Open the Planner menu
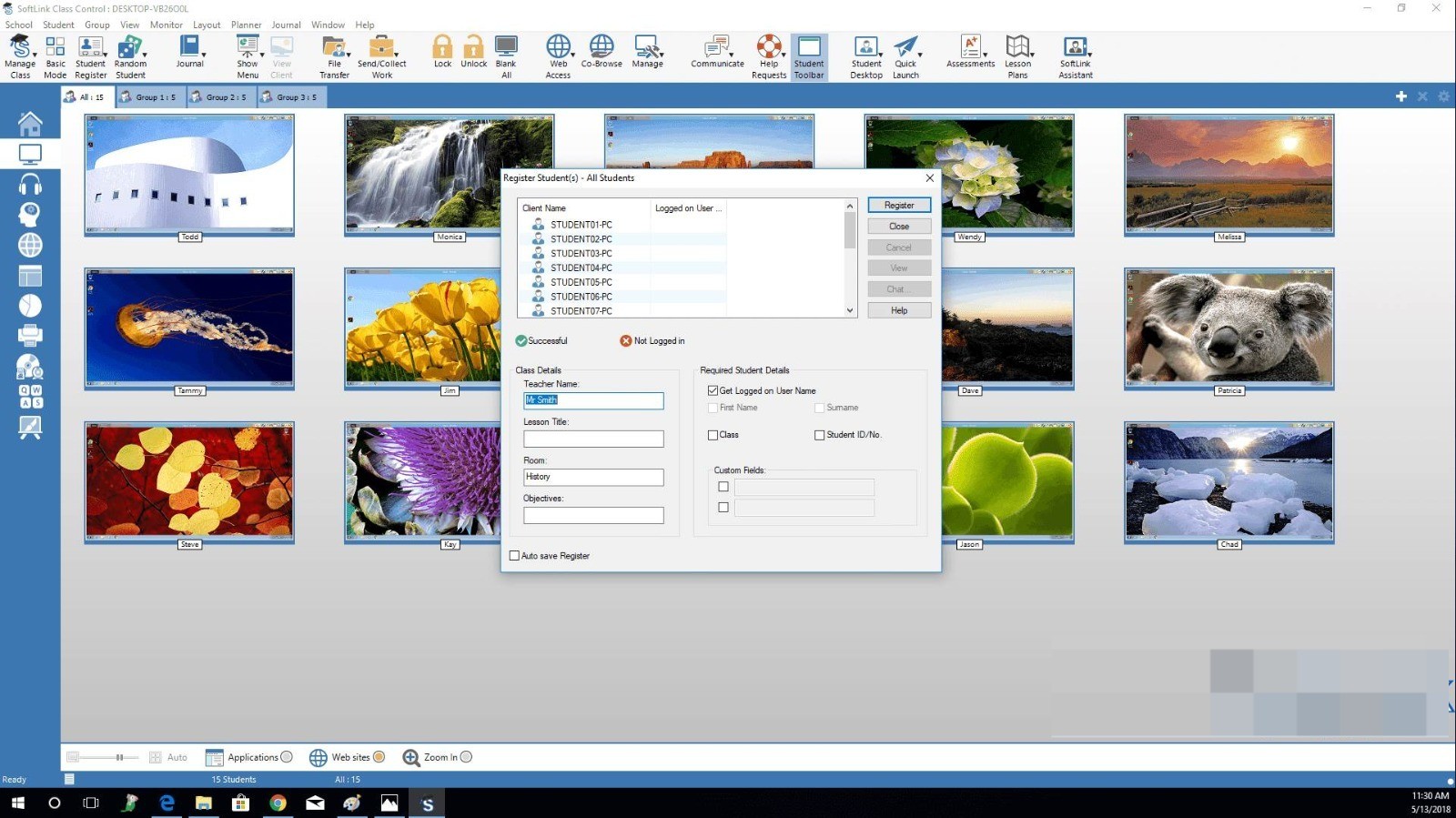 [246, 25]
